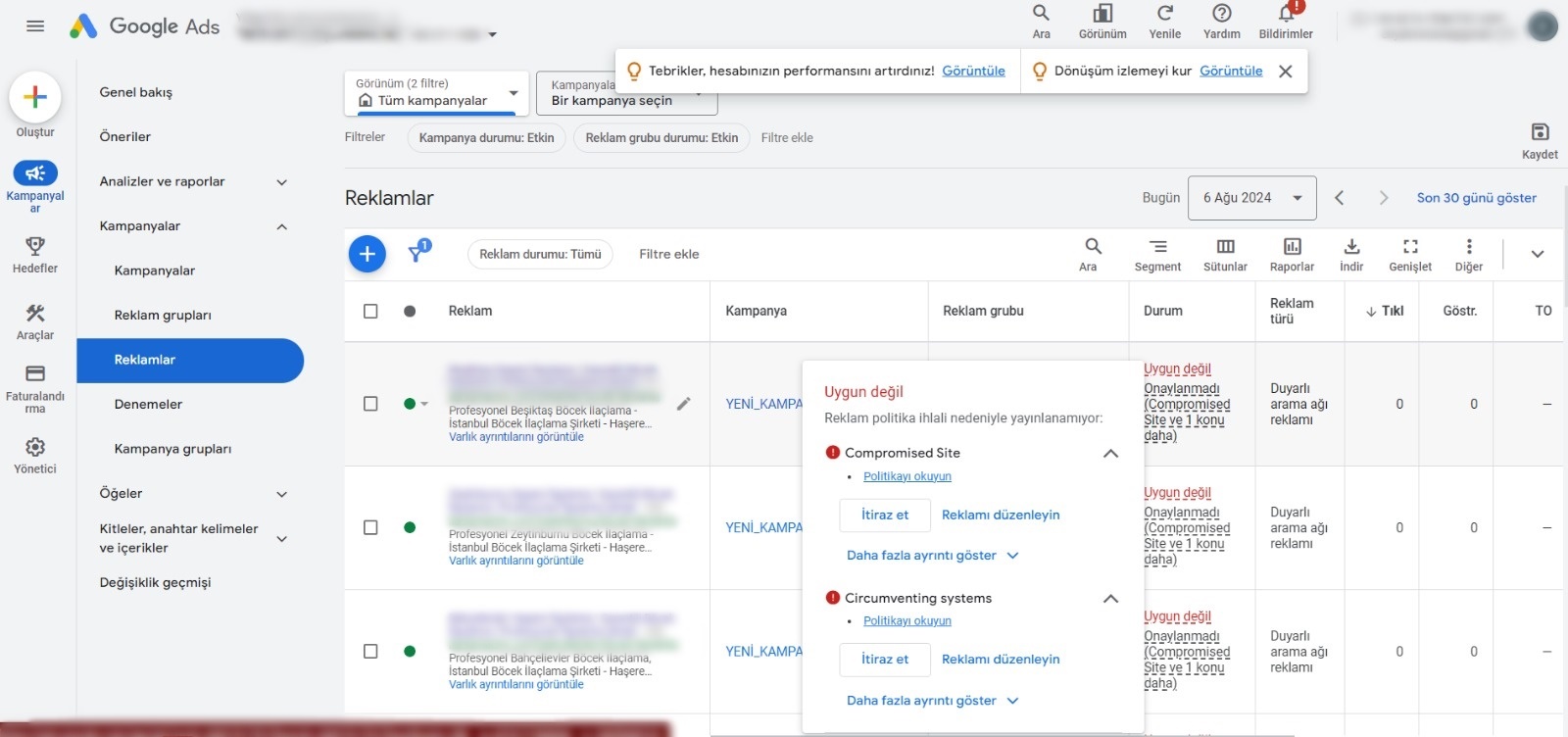The height and width of the screenshot is (737, 1568).
Task: Dismiss the notification banner with X
Action: coord(1286,72)
